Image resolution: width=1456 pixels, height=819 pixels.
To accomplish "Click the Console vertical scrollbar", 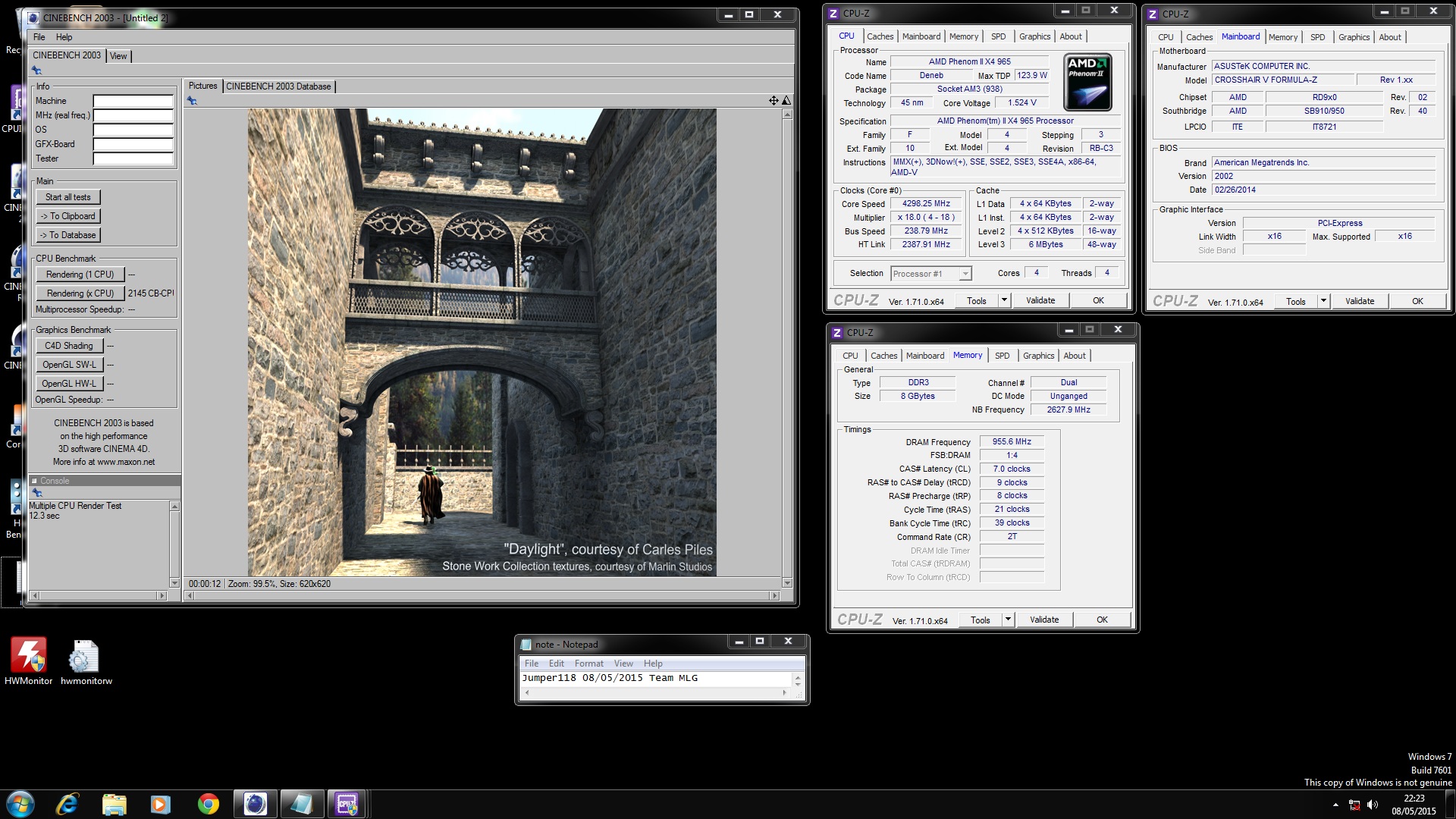I will pyautogui.click(x=174, y=544).
